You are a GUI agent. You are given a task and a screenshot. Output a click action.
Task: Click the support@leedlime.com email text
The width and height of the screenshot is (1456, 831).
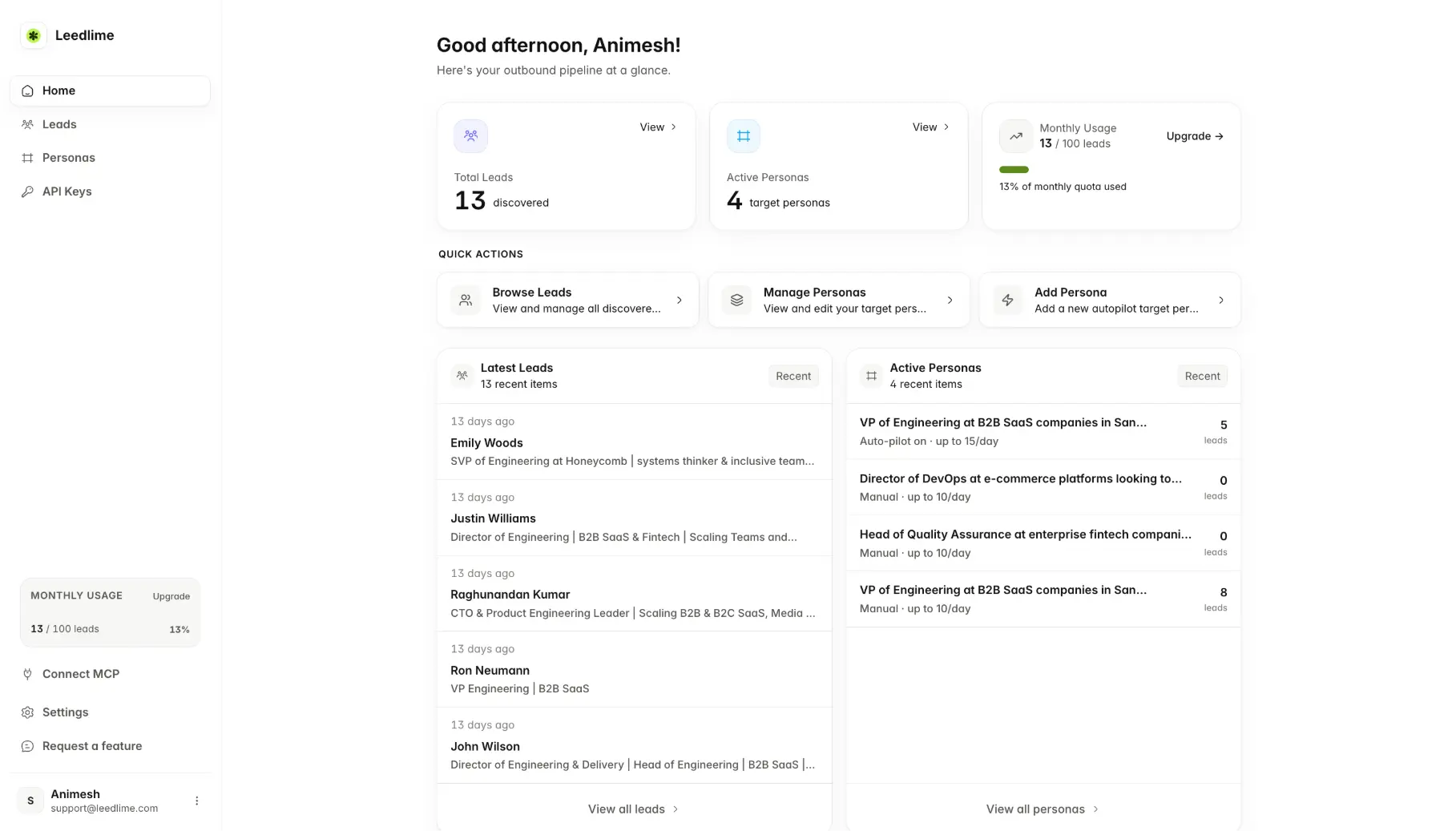(104, 809)
